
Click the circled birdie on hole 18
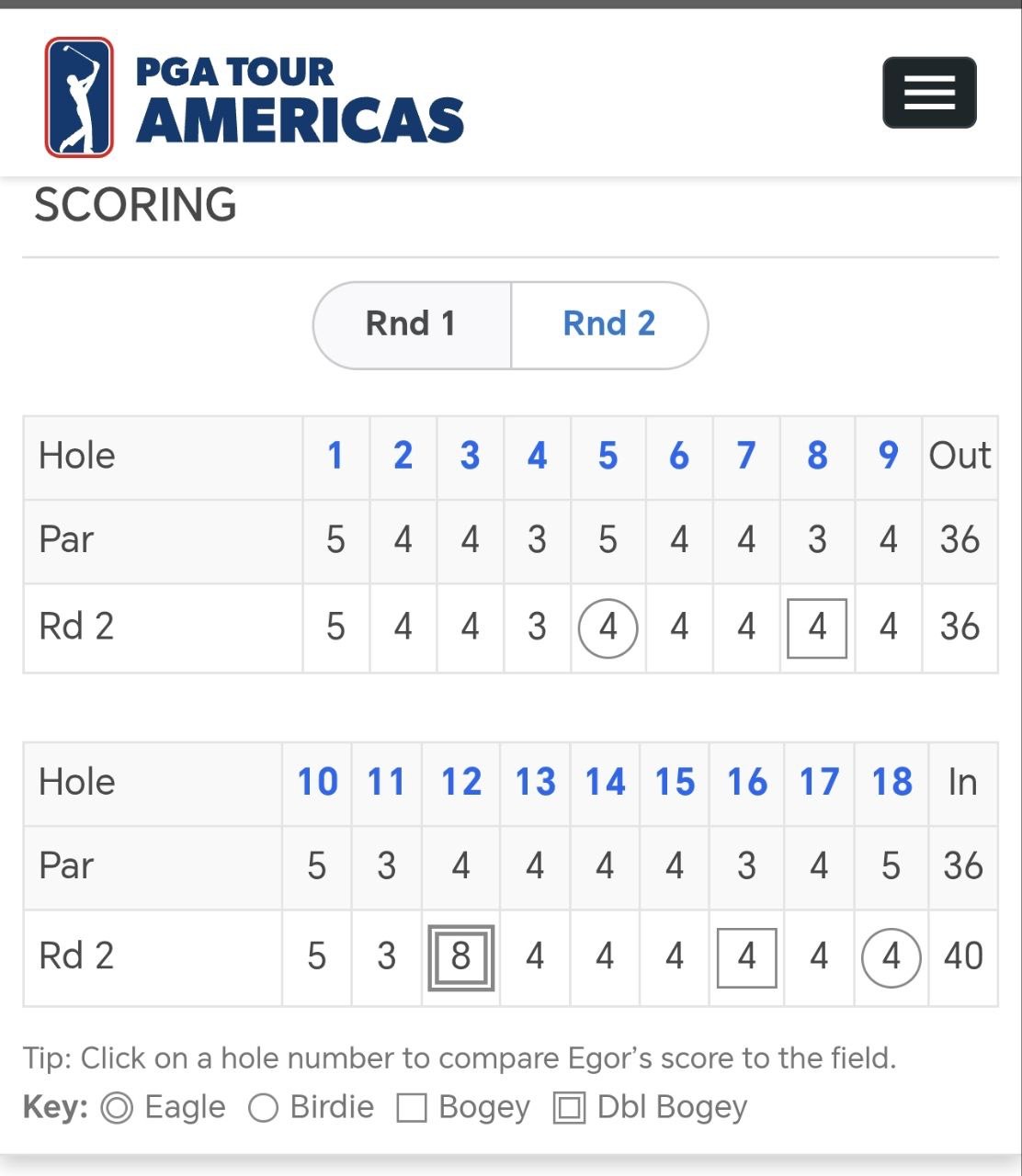point(891,956)
